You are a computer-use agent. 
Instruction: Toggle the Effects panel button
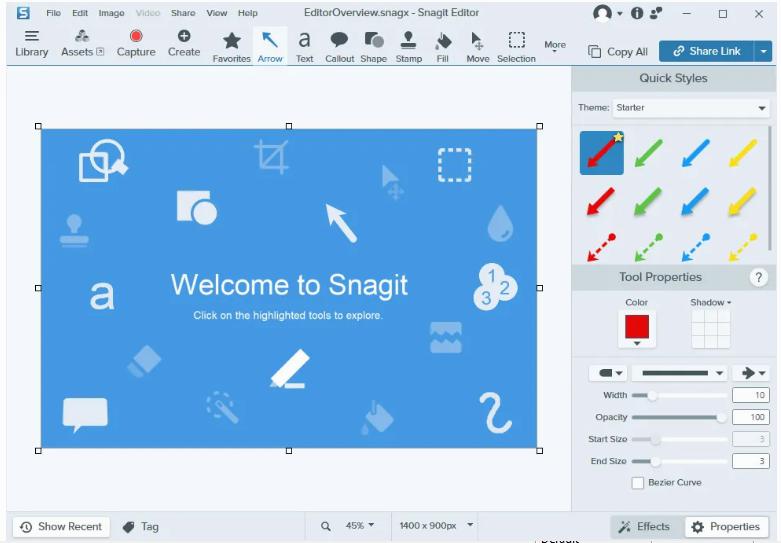tap(644, 527)
